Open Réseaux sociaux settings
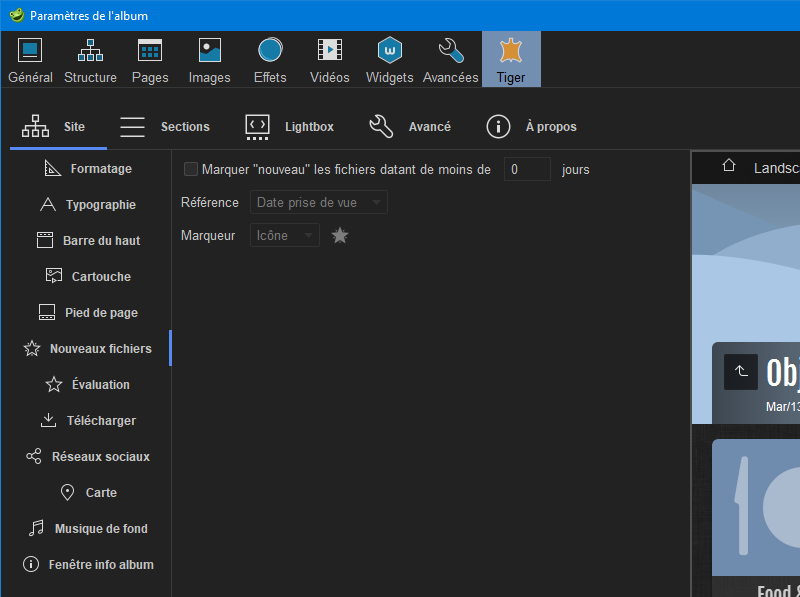 (87, 457)
